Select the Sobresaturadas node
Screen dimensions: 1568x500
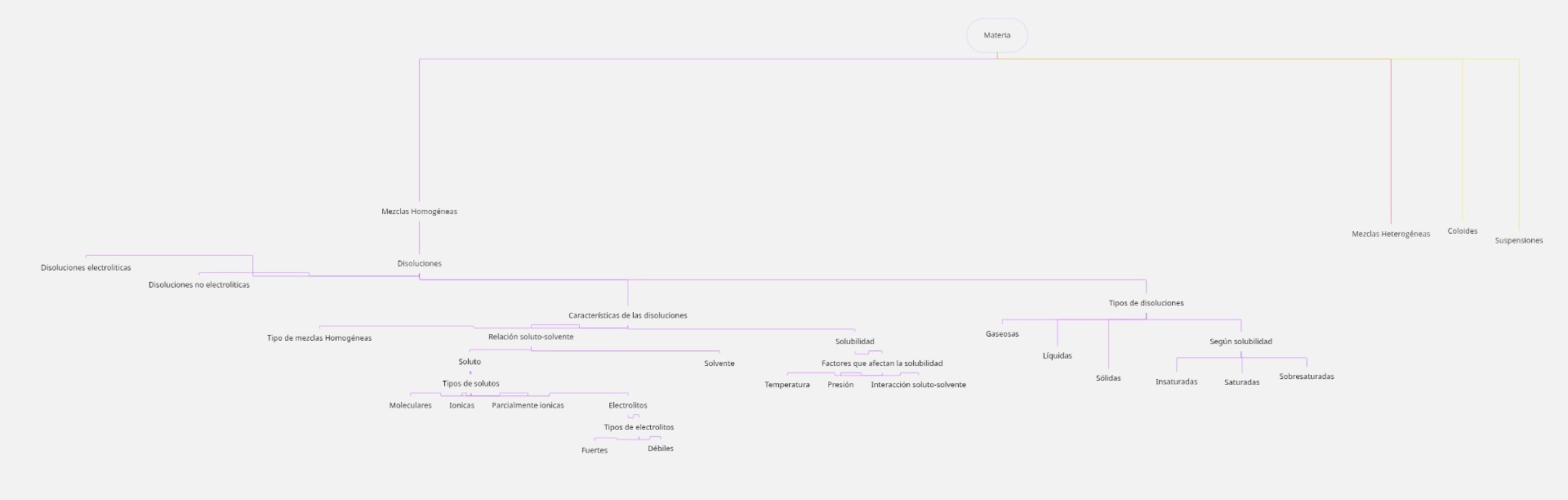(1306, 377)
